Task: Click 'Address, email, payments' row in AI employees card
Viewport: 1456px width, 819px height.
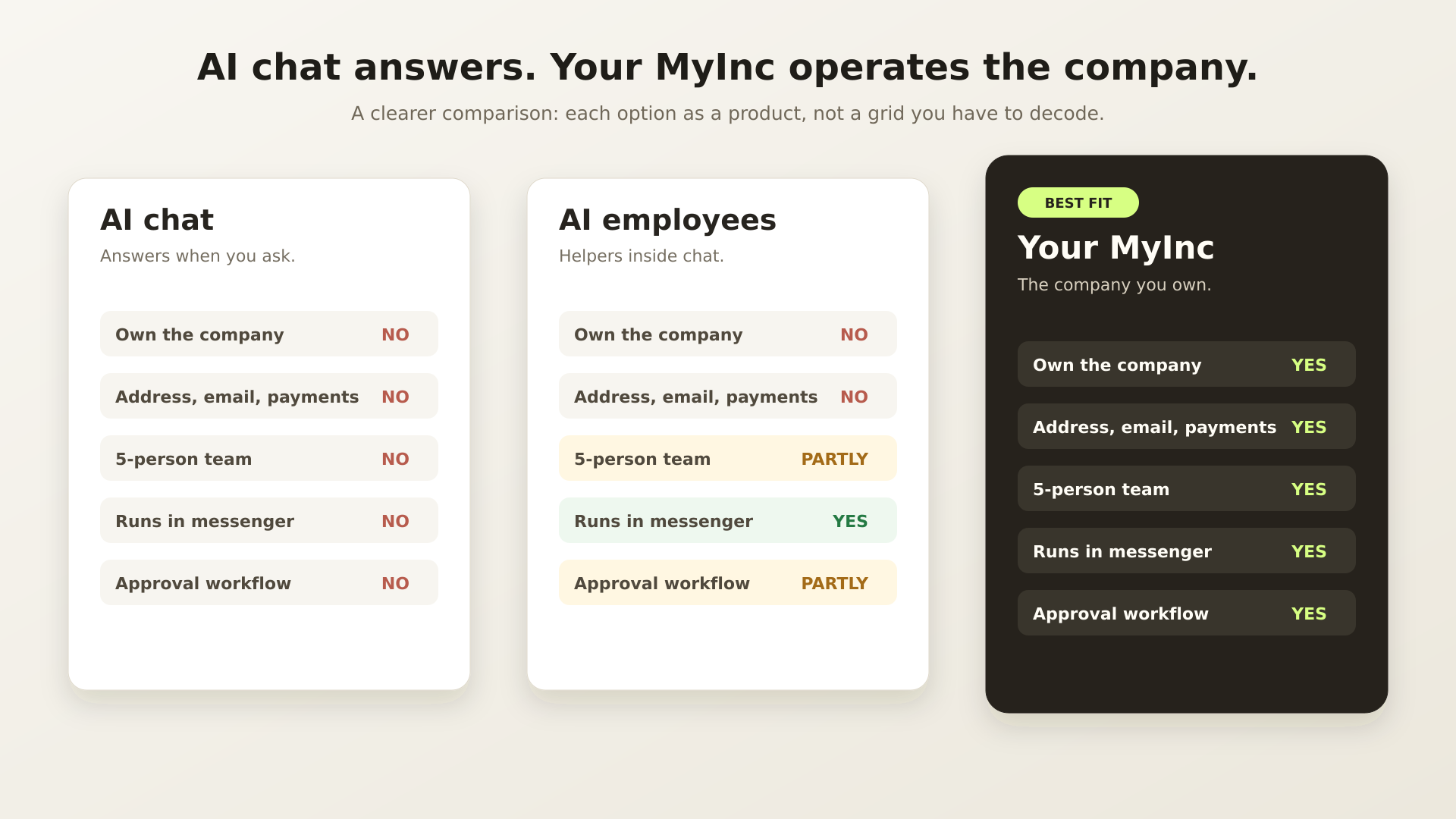Action: coord(728,396)
